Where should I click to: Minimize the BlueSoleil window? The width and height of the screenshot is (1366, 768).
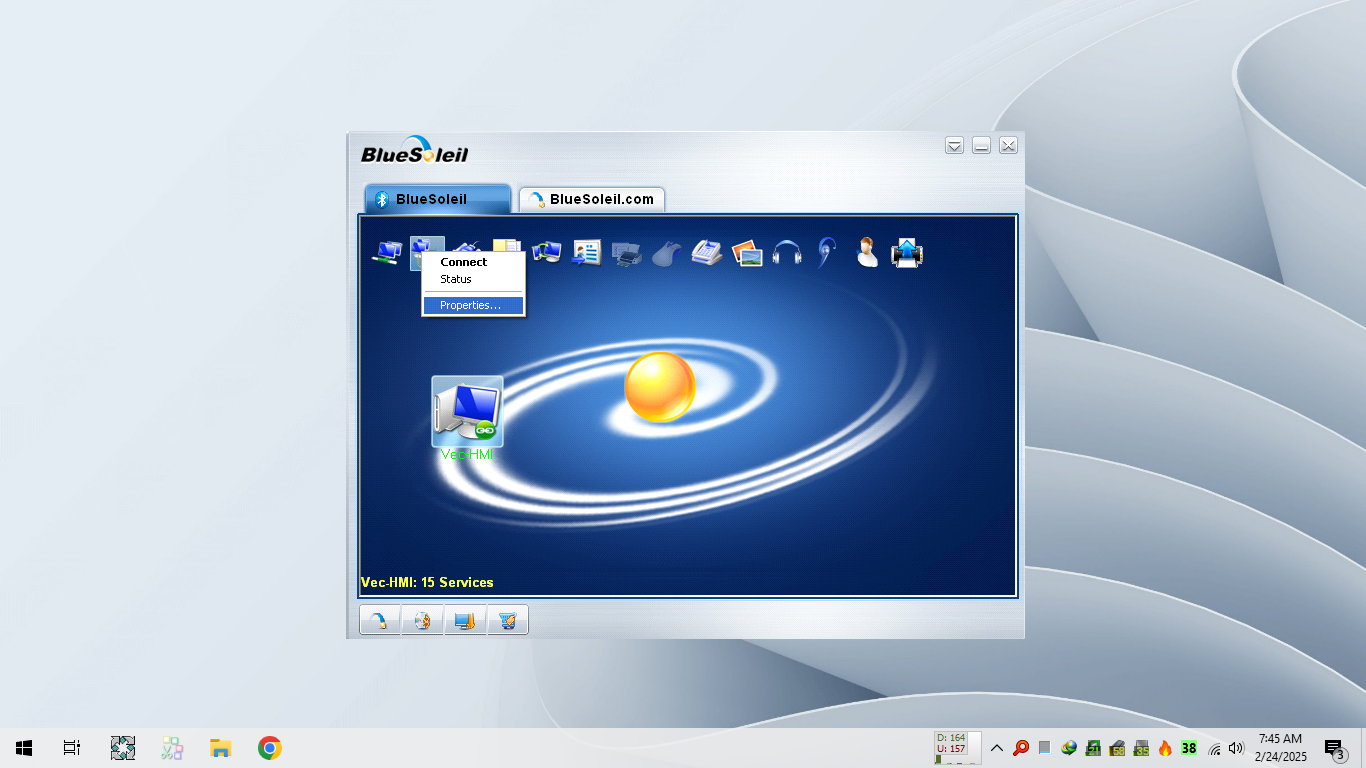tap(982, 146)
